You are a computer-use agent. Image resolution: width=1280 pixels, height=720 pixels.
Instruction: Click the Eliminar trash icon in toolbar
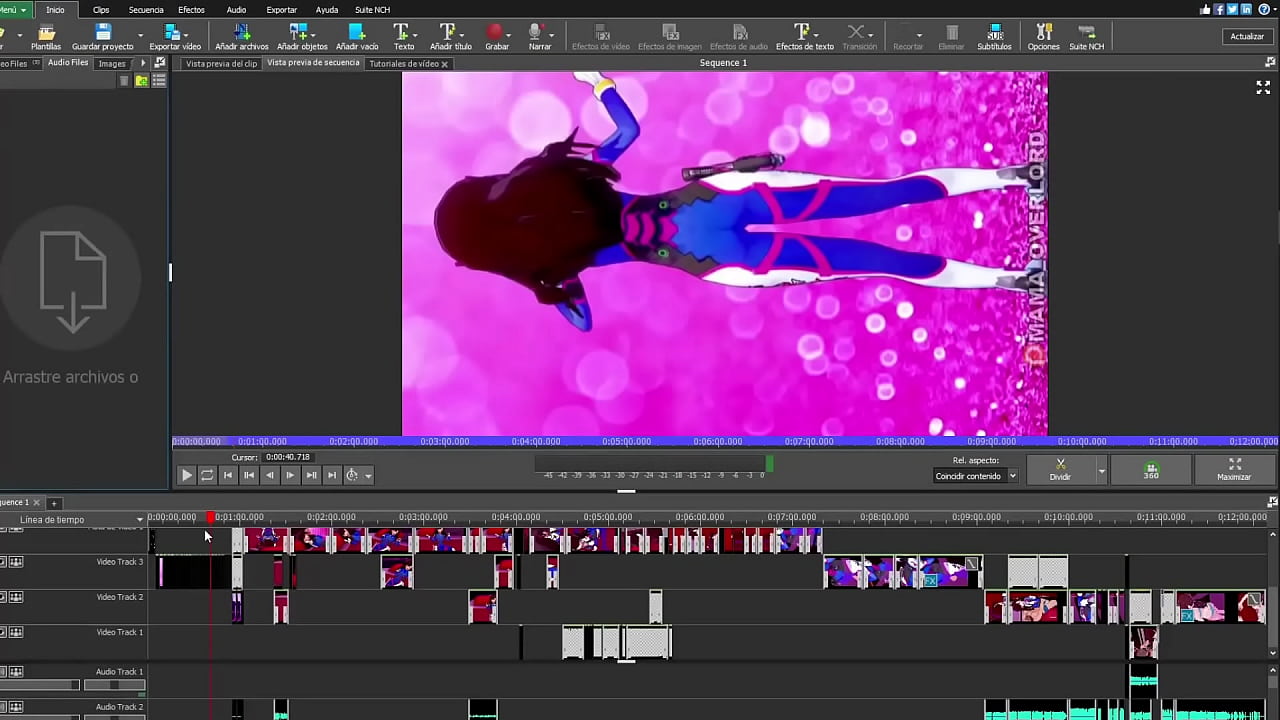pos(952,32)
